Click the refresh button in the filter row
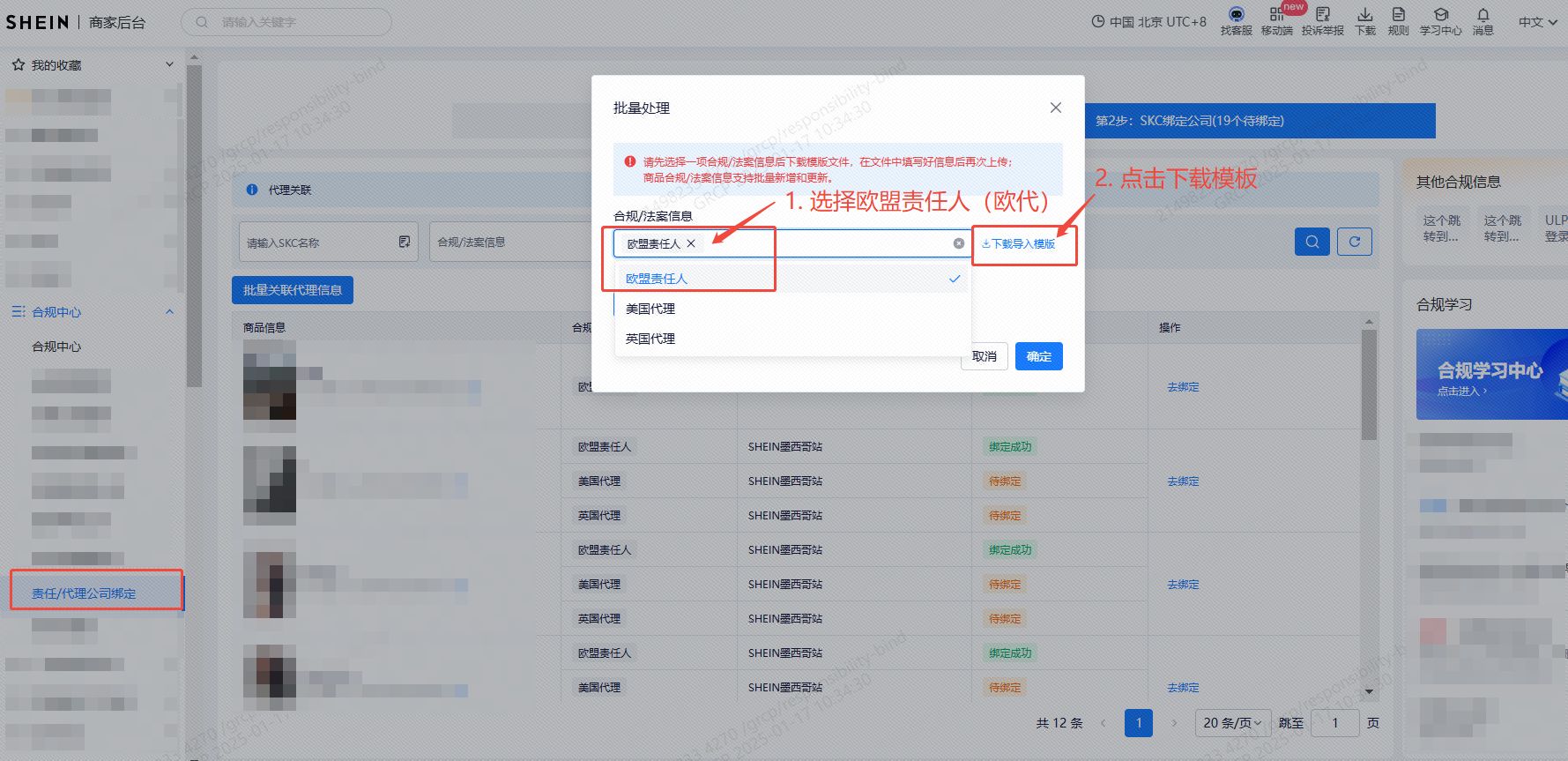This screenshot has height=761, width=1568. click(x=1355, y=242)
